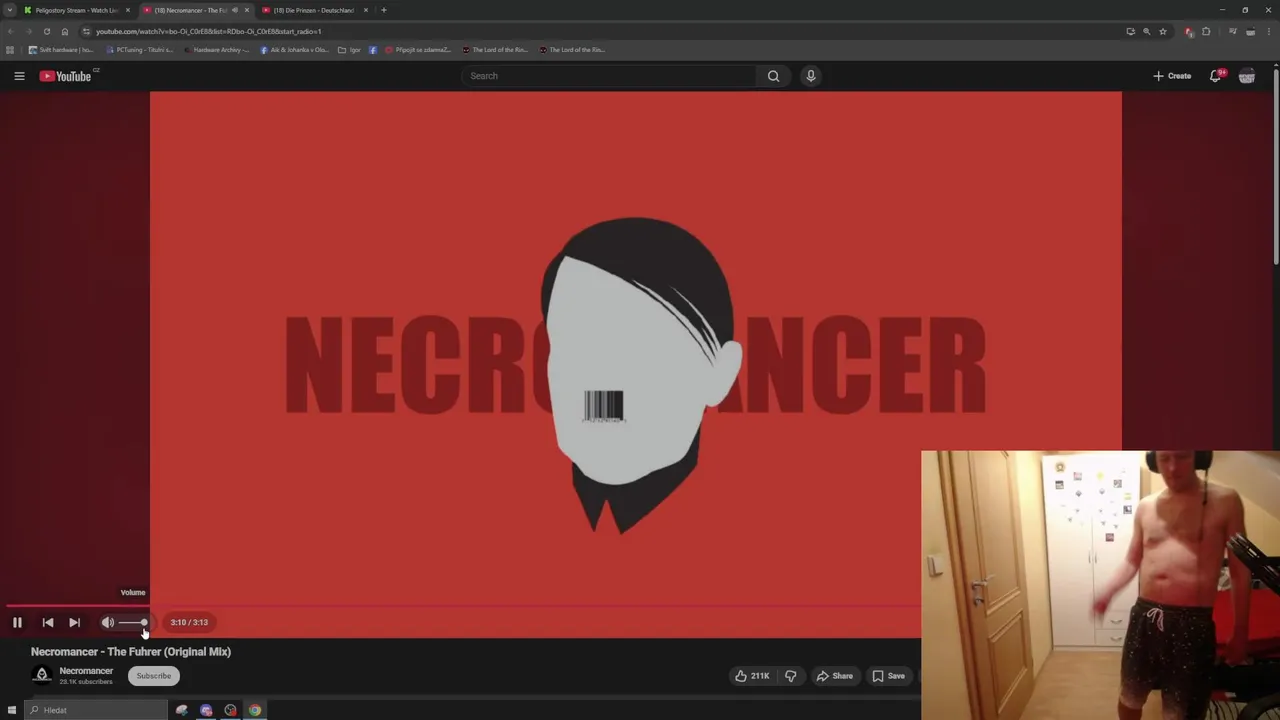Dislike the video
Screen dimensions: 1280x720
tap(791, 676)
